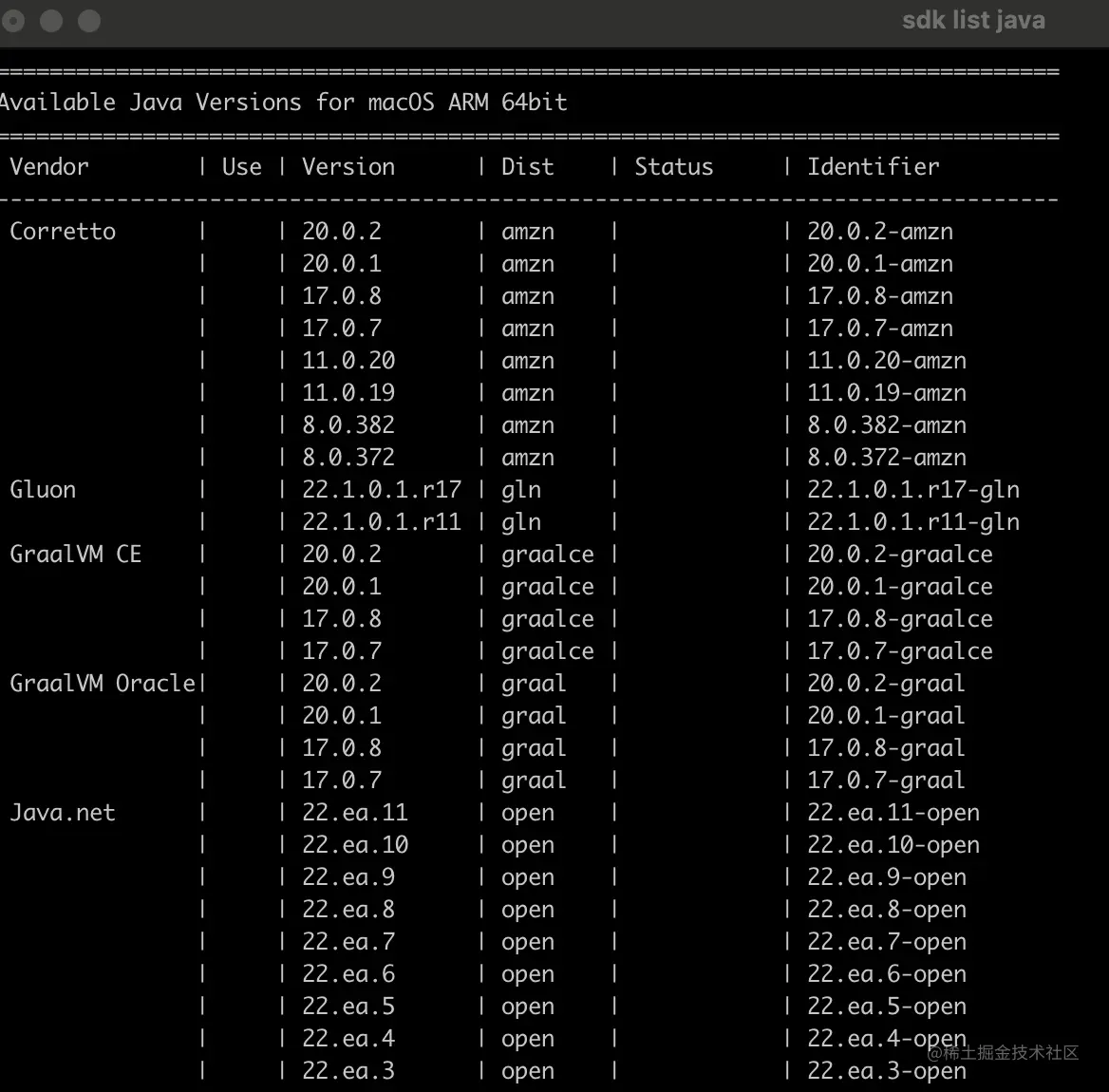Click the green fullscreen traffic light button
The image size is (1109, 1092).
pos(89,20)
